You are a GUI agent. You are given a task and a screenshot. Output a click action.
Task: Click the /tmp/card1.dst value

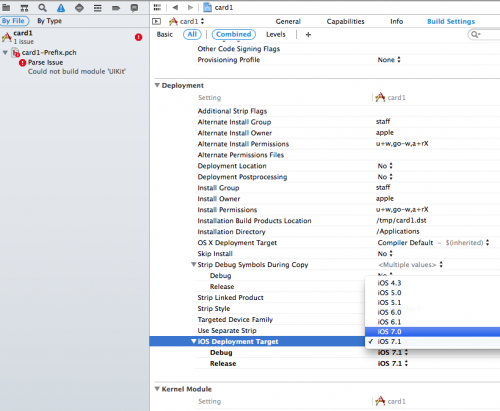coord(401,221)
